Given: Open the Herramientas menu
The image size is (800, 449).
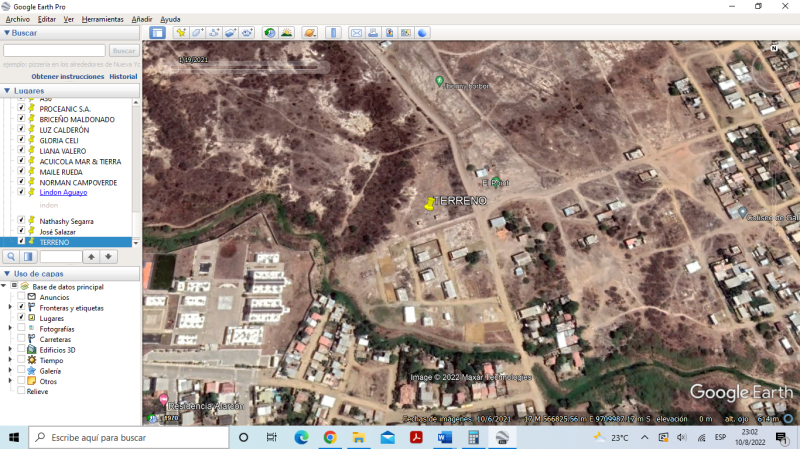Looking at the screenshot, I should tap(102, 19).
